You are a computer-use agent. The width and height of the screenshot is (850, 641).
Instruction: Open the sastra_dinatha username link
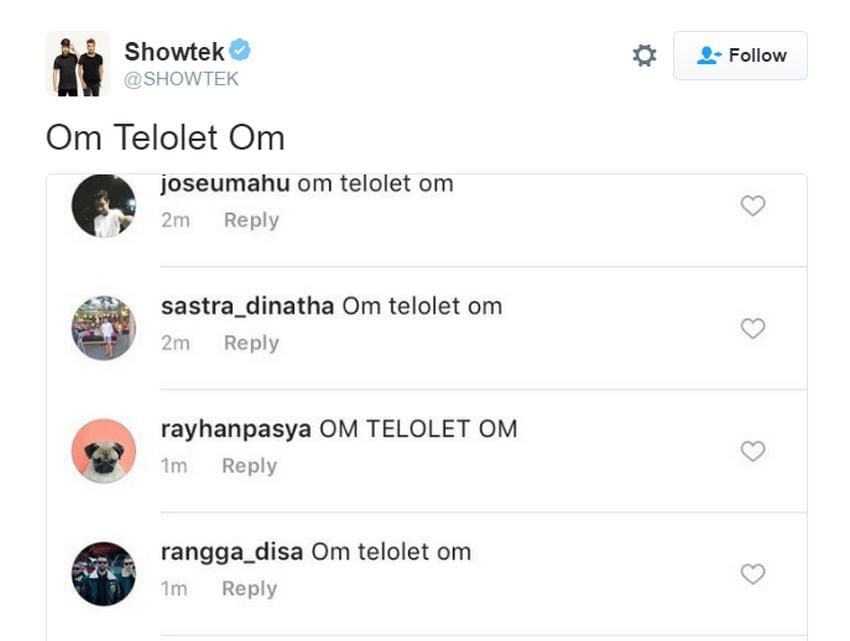247,306
